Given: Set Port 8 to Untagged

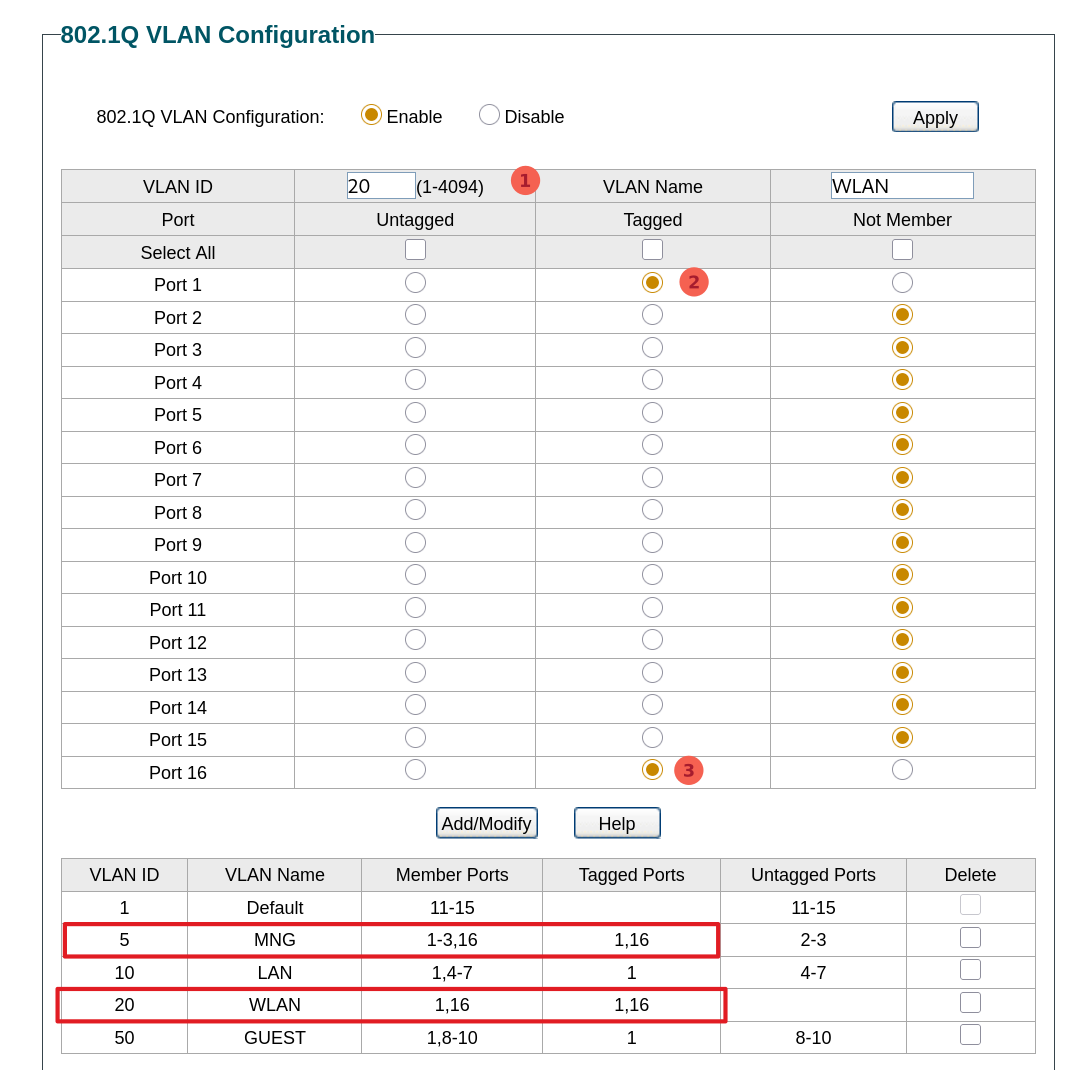Looking at the screenshot, I should tap(415, 510).
